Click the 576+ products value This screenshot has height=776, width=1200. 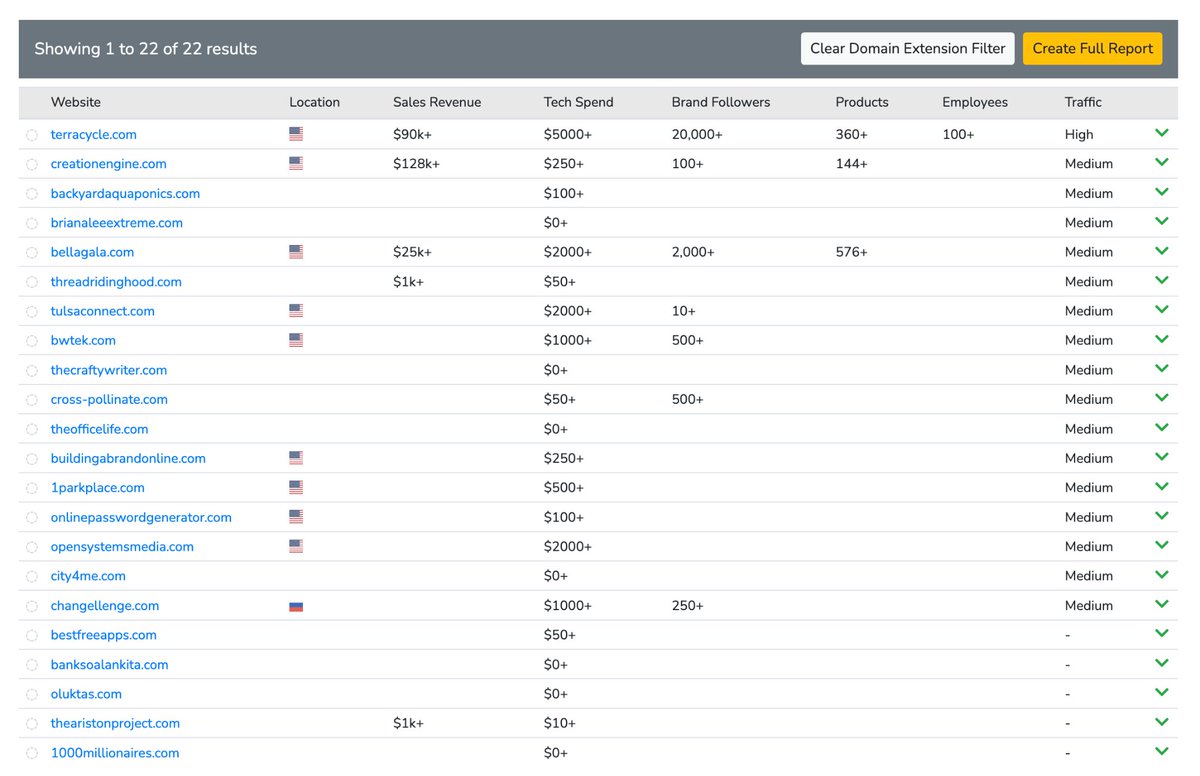pyautogui.click(x=852, y=252)
